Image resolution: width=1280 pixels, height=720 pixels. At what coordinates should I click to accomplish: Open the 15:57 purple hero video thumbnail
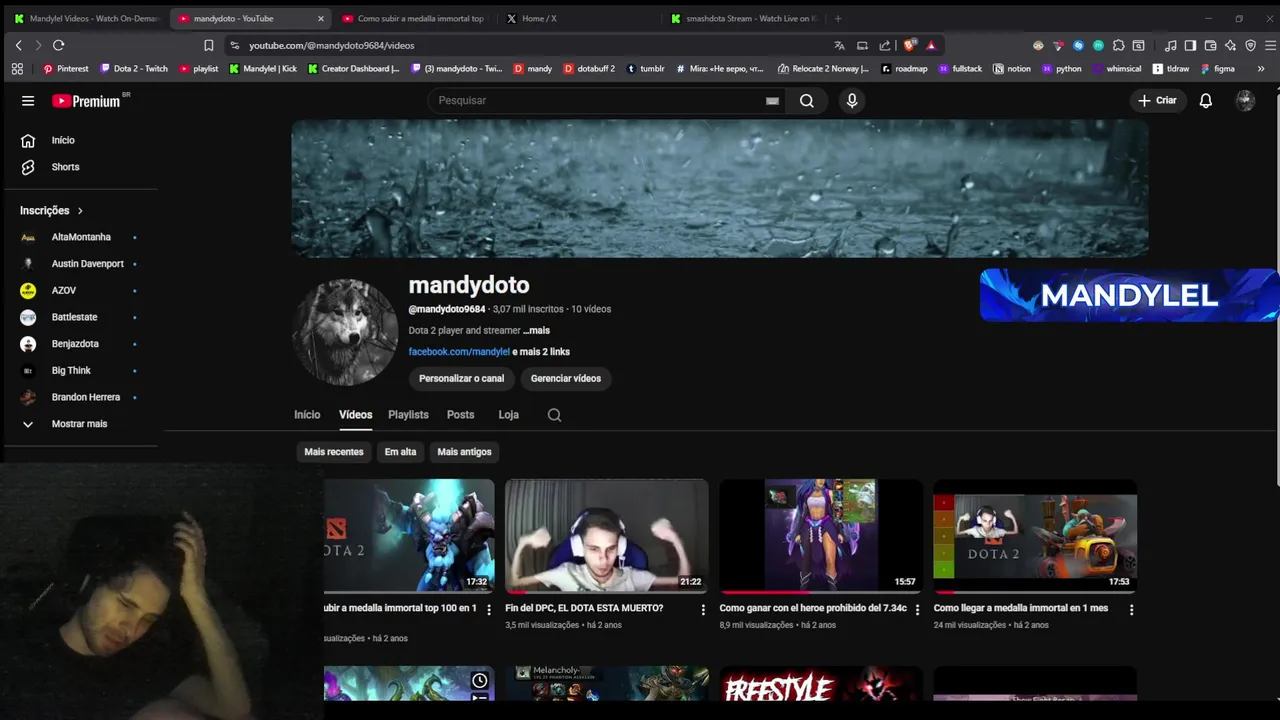(x=821, y=535)
